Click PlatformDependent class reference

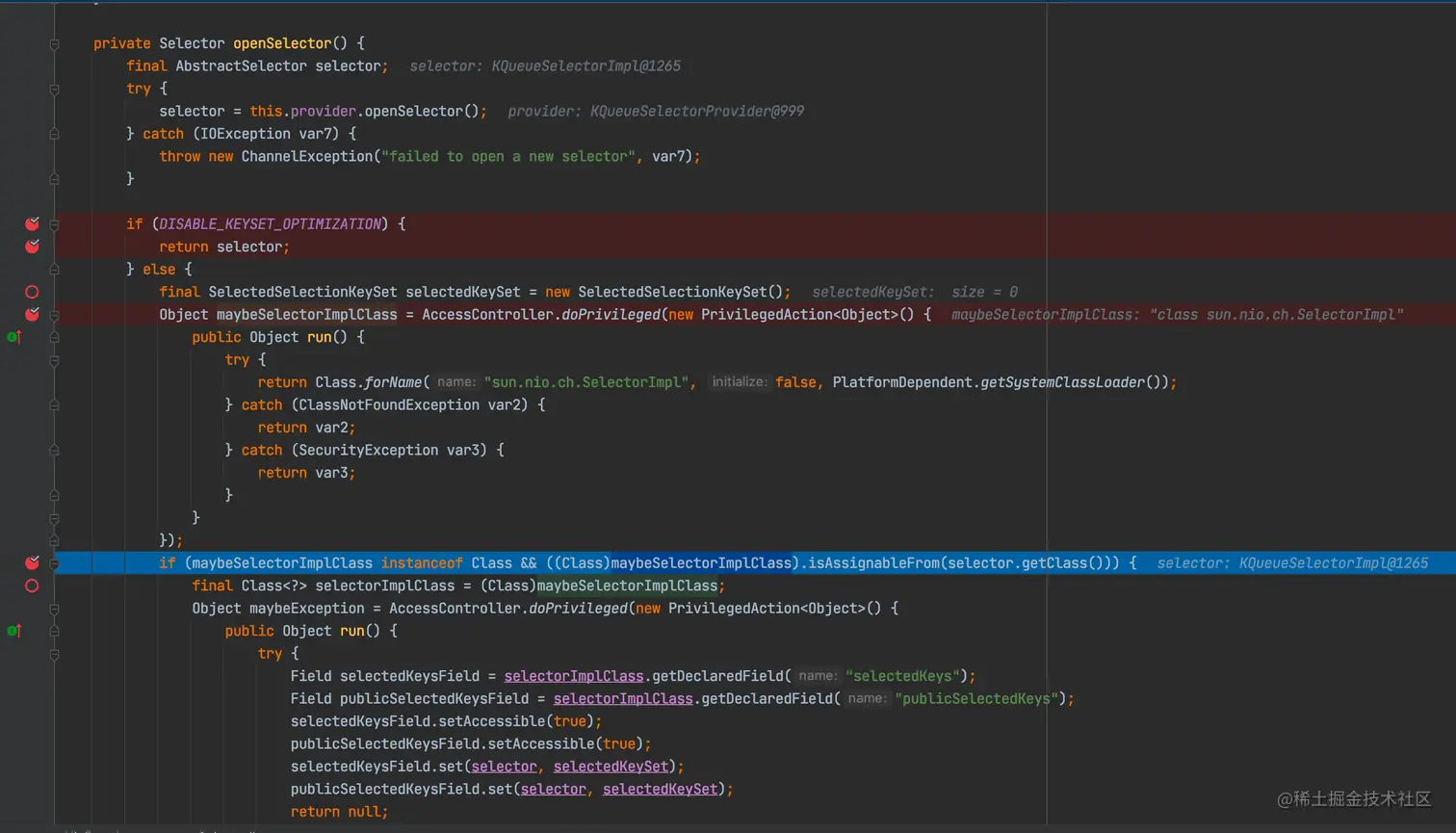[901, 382]
